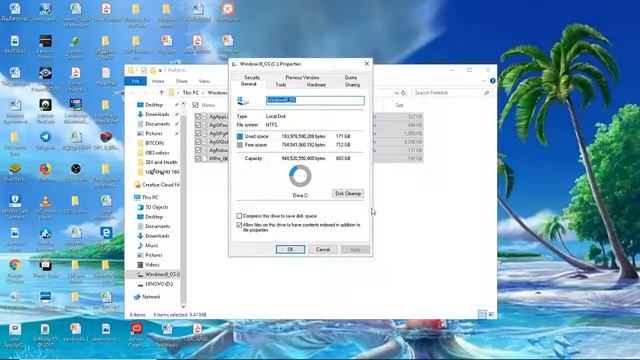Open the File menu in Explorer
This screenshot has width=640, height=360.
136,81
